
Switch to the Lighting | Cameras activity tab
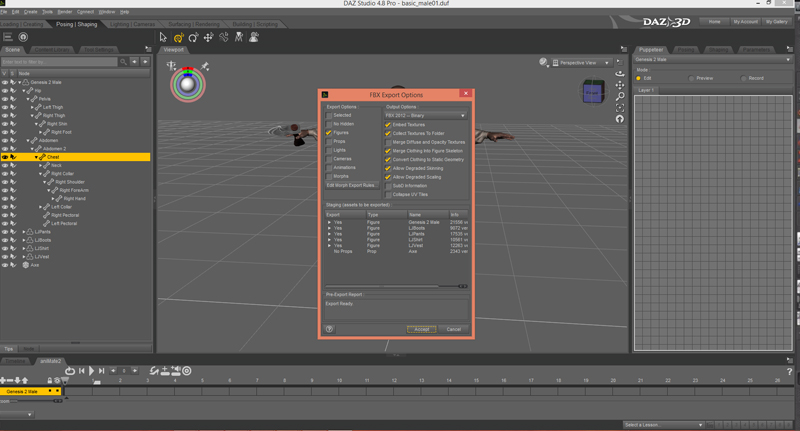132,24
